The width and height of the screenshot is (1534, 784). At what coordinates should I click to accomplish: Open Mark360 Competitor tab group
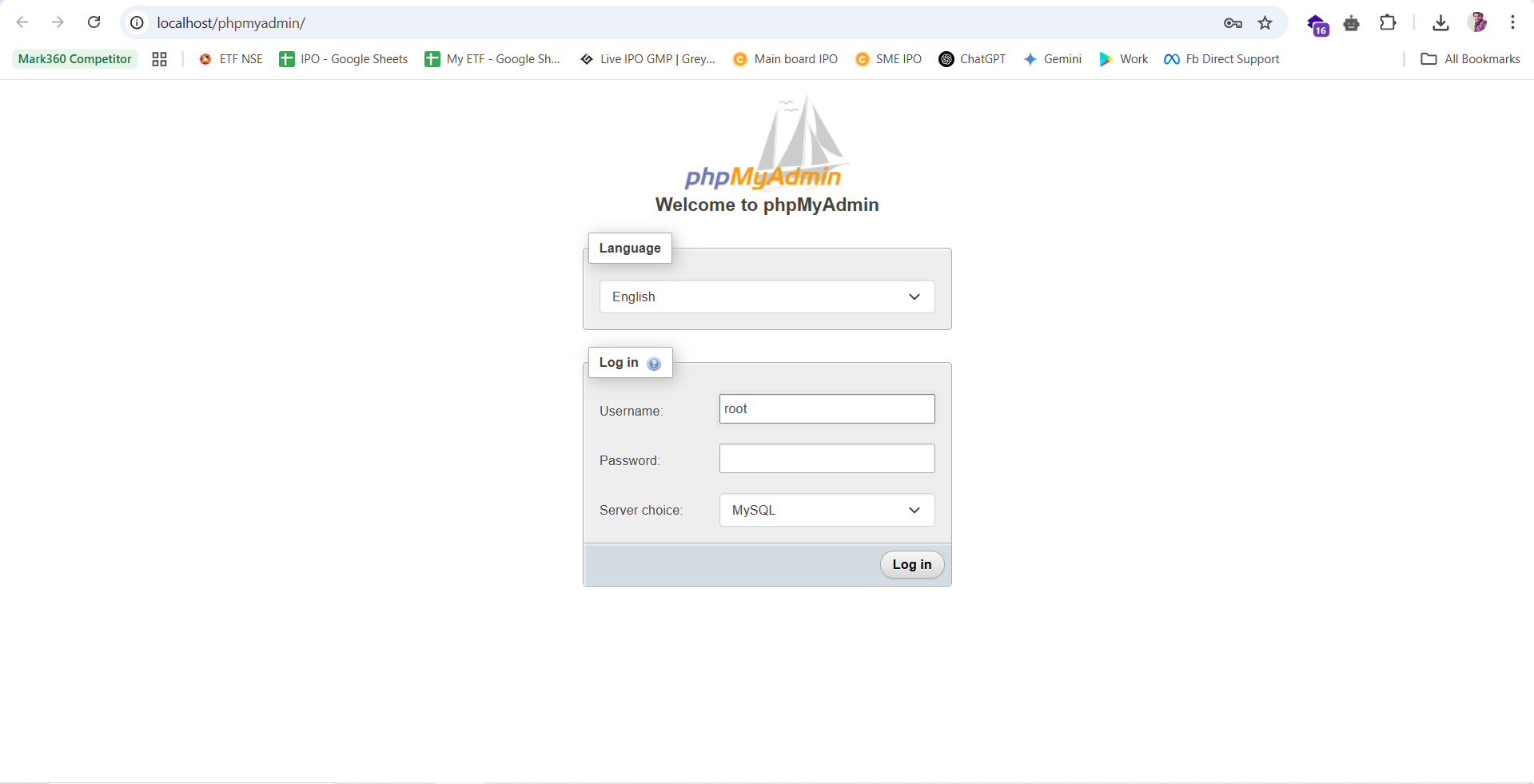tap(75, 59)
